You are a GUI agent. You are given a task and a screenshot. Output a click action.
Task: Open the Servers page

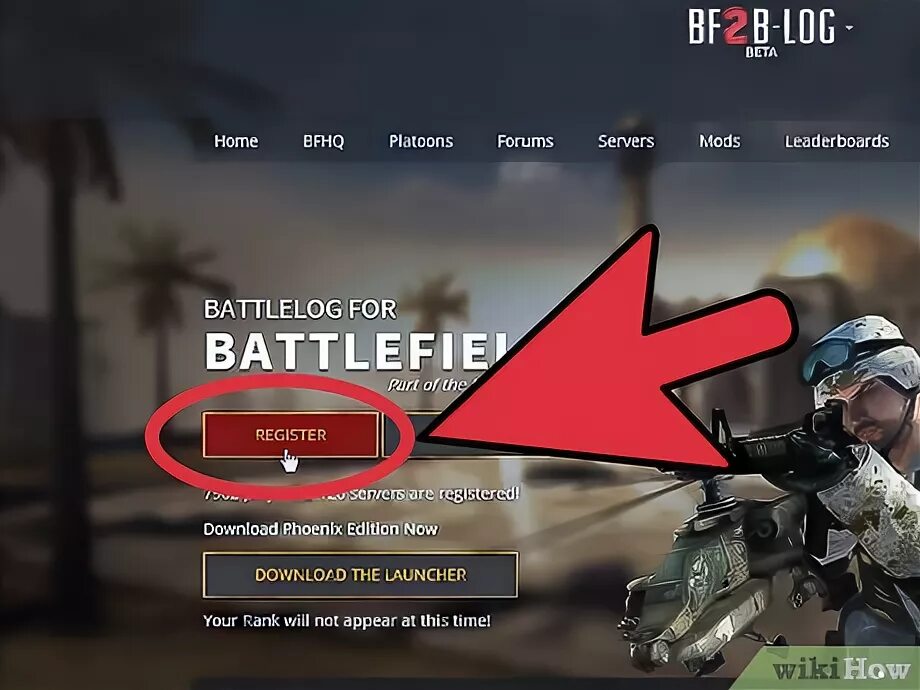click(x=626, y=141)
